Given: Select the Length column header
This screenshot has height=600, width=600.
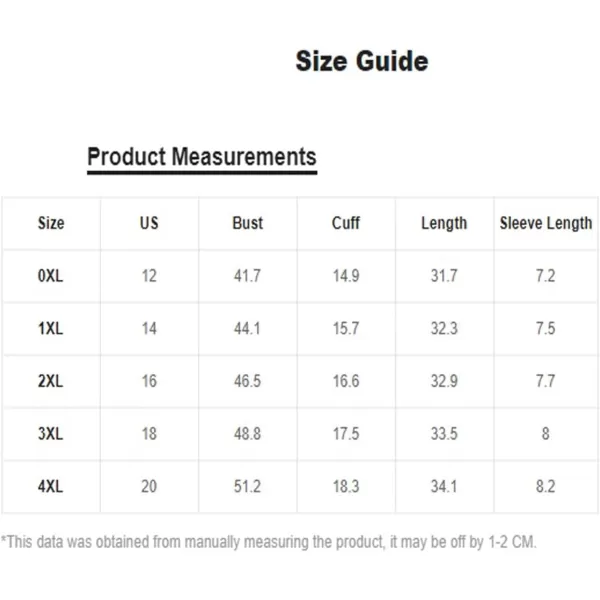Looking at the screenshot, I should (444, 223).
